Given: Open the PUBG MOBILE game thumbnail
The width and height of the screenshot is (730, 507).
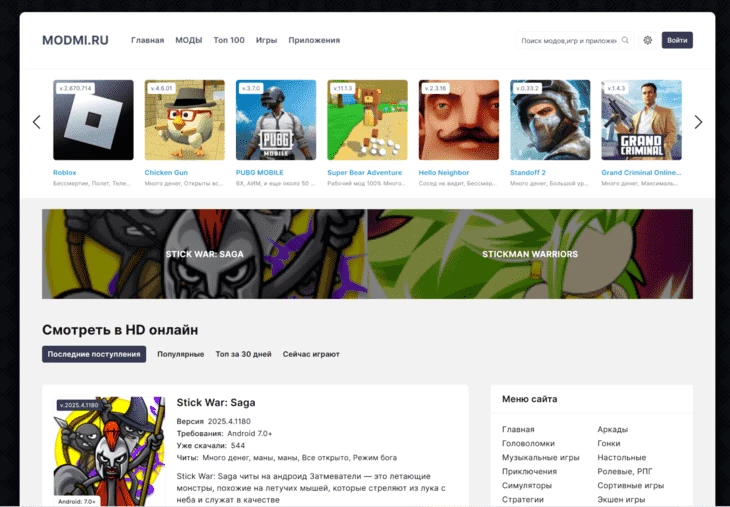Looking at the screenshot, I should tap(276, 120).
